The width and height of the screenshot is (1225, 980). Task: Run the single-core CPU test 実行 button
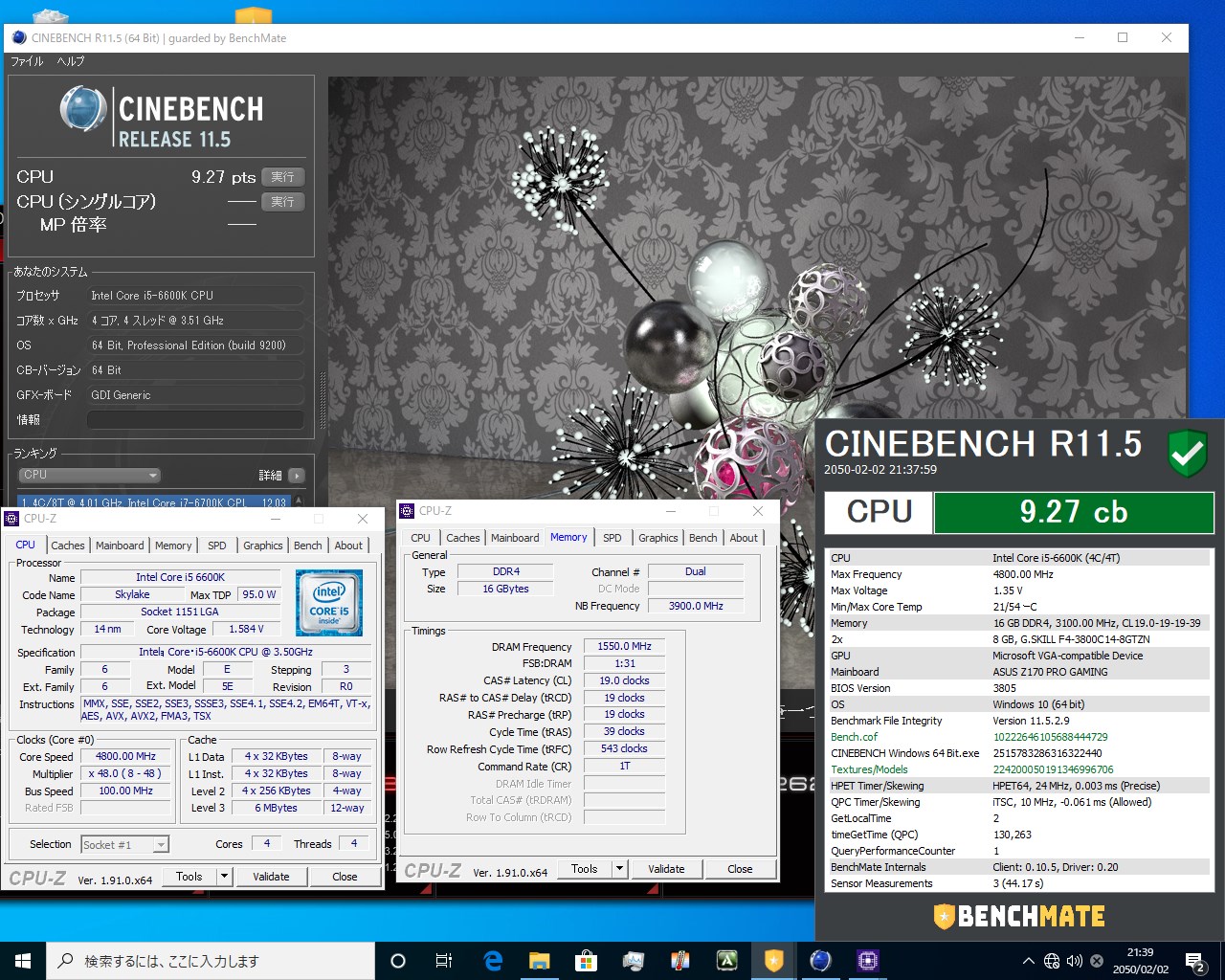pos(282,202)
